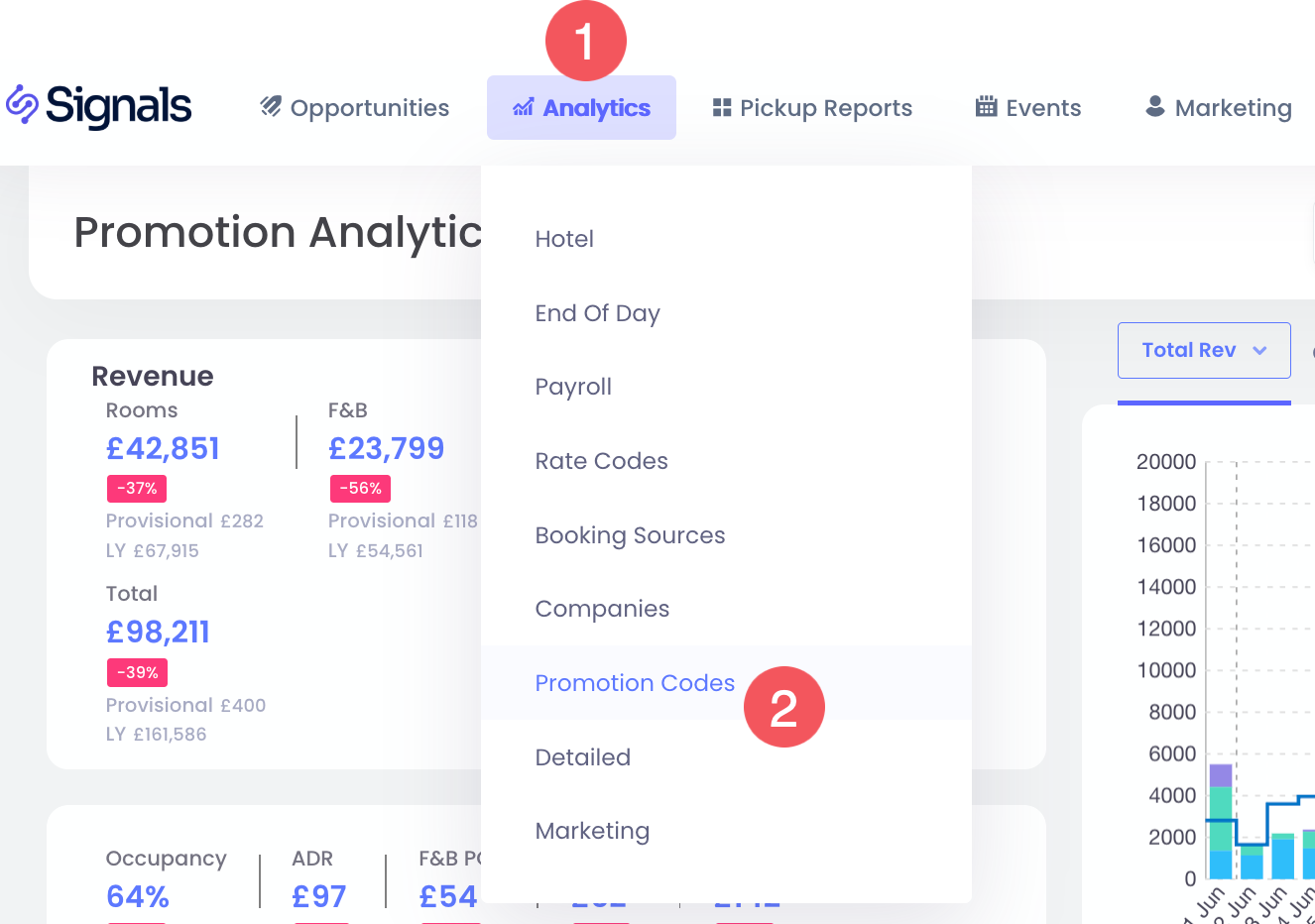The image size is (1315, 924).
Task: Click the Total Rev chevron arrow
Action: tap(1259, 350)
